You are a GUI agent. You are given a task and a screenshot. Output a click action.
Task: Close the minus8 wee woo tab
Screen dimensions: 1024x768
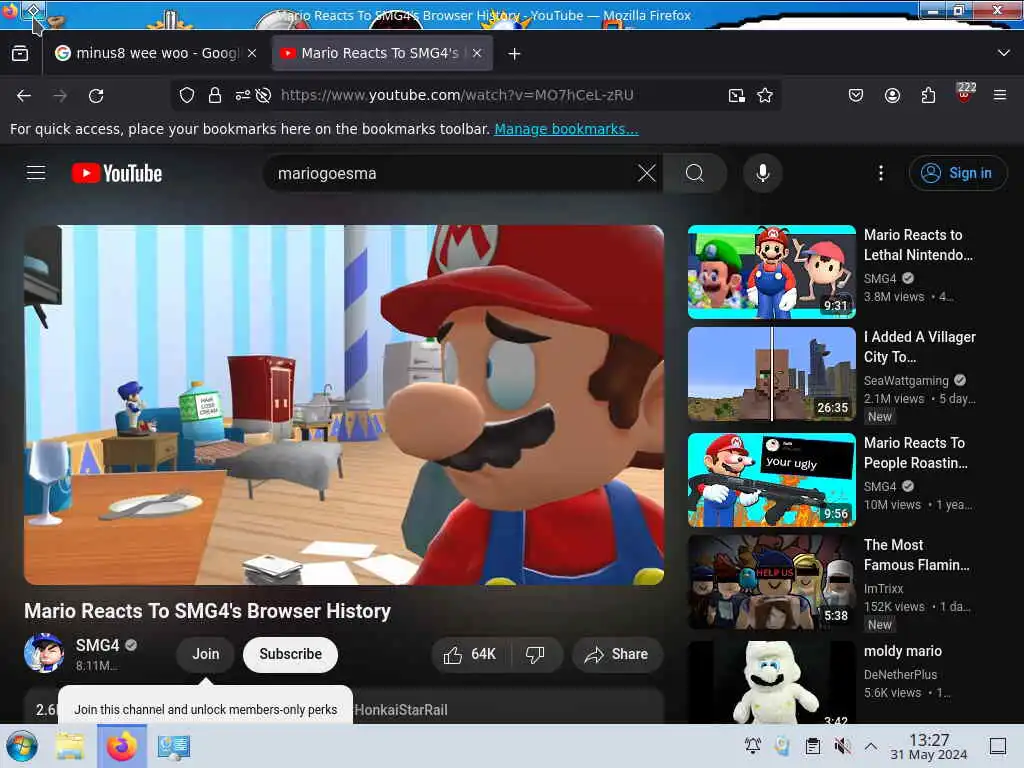click(x=252, y=54)
